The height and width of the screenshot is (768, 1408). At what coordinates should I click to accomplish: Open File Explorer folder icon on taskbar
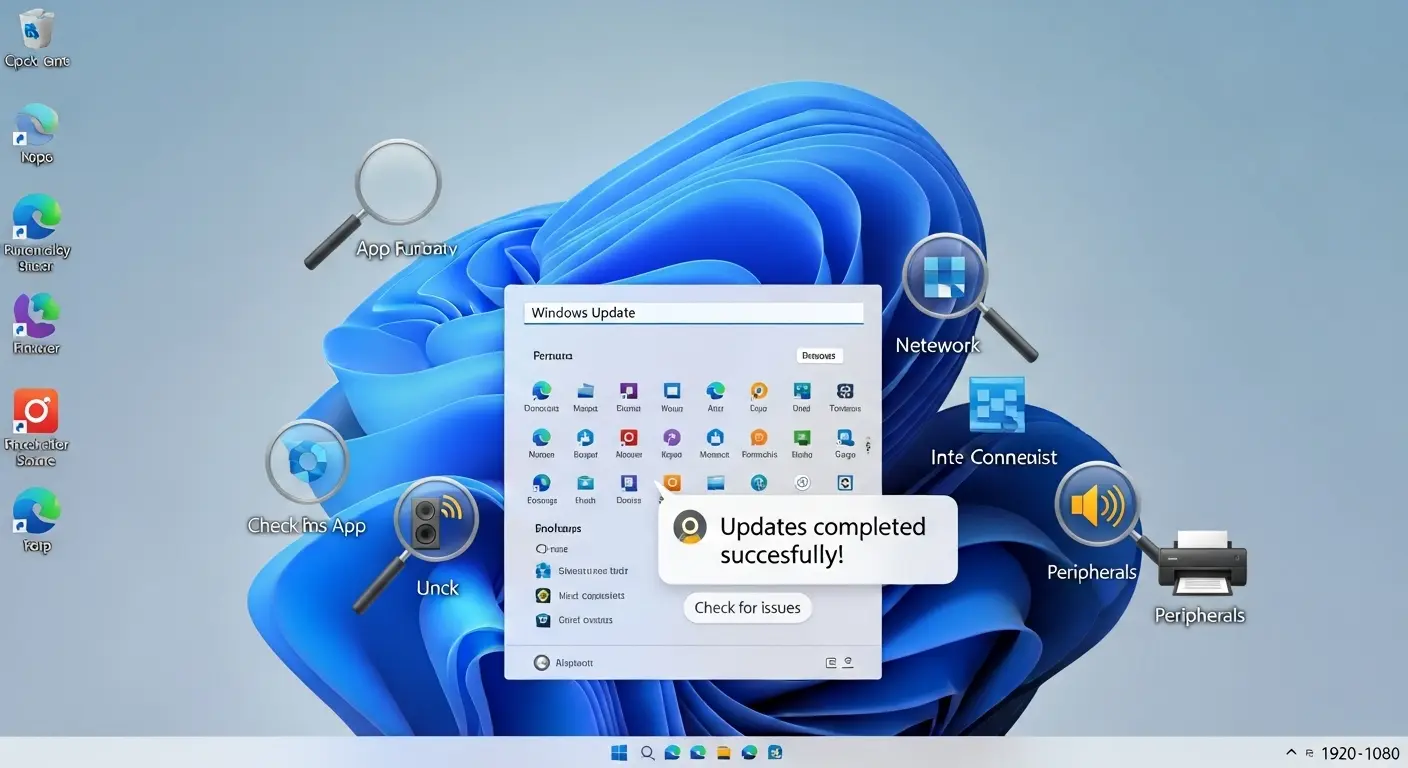[x=723, y=753]
